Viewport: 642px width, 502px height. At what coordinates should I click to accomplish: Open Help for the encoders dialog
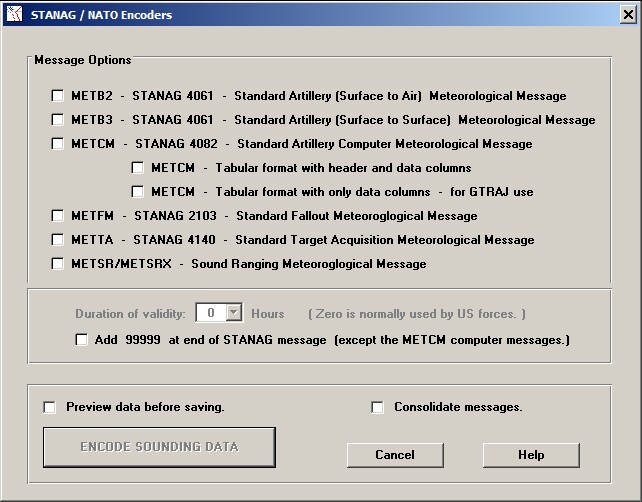tap(531, 455)
